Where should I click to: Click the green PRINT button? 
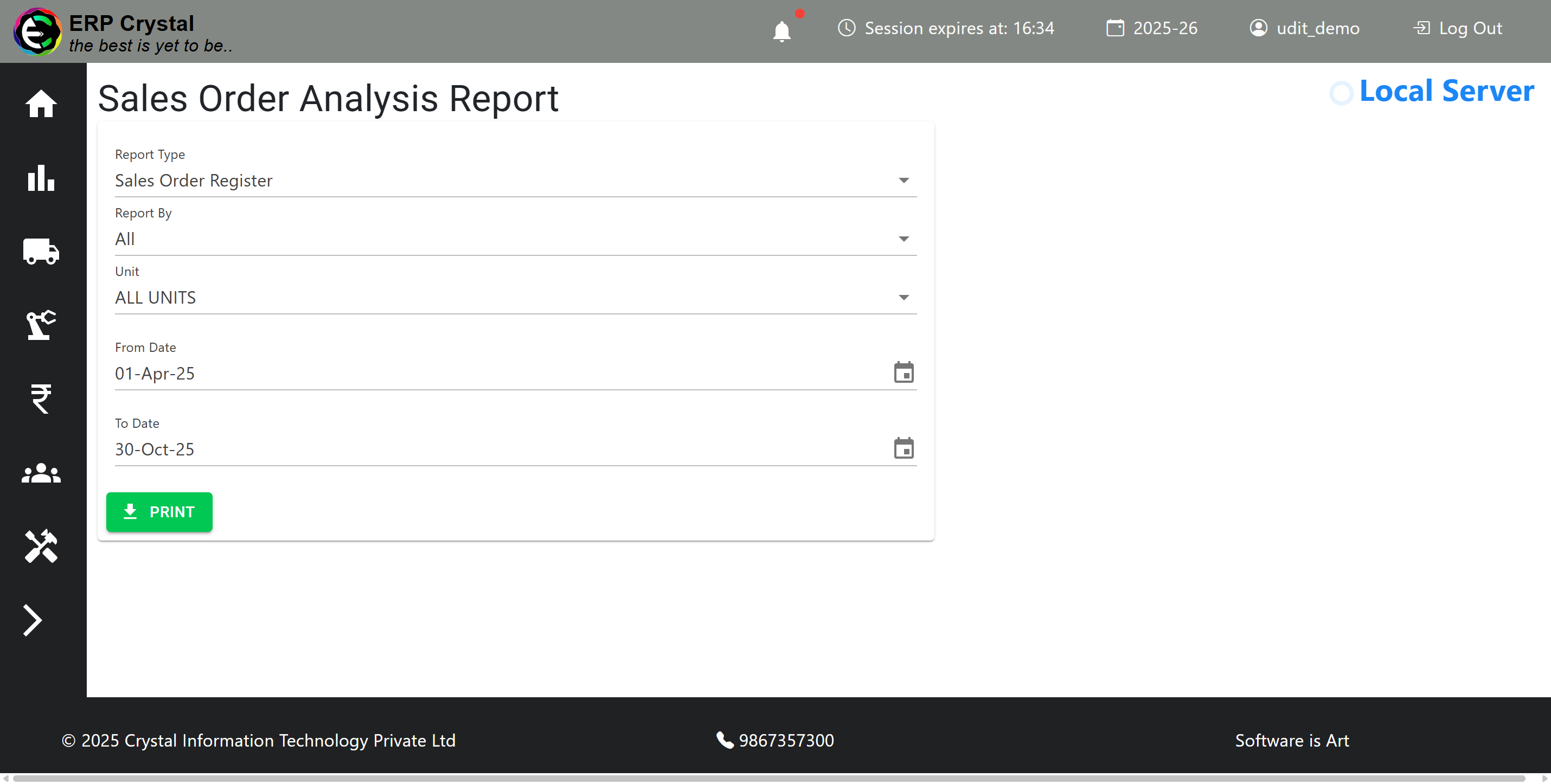(x=159, y=512)
